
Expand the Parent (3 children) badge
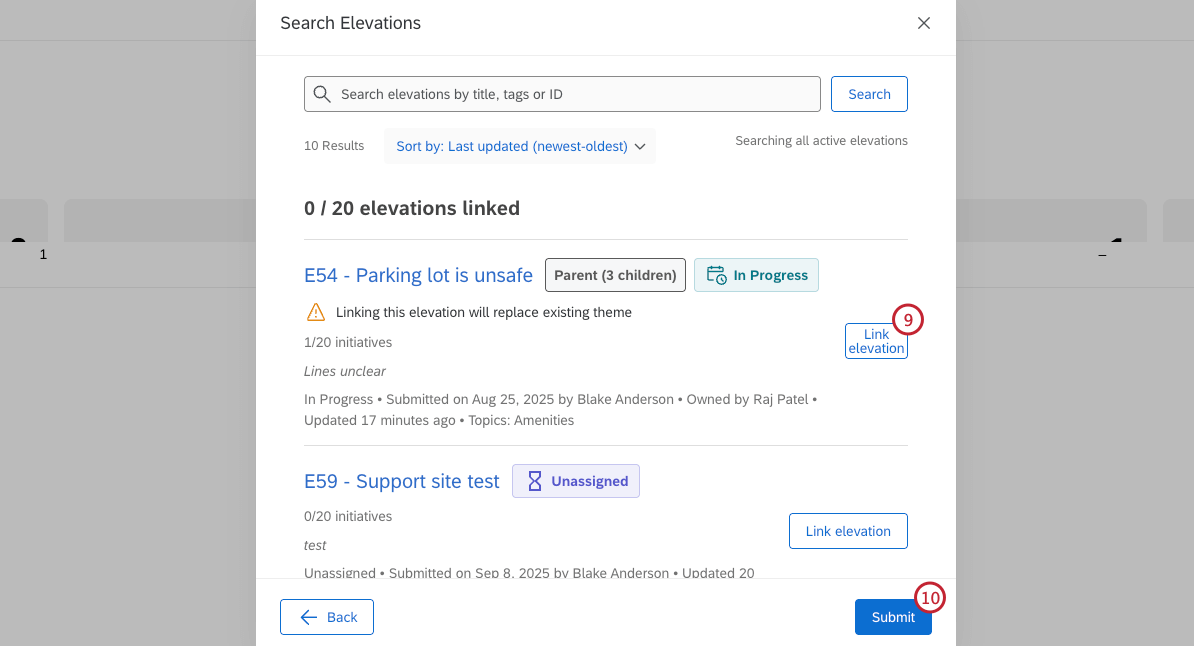pyautogui.click(x=615, y=275)
